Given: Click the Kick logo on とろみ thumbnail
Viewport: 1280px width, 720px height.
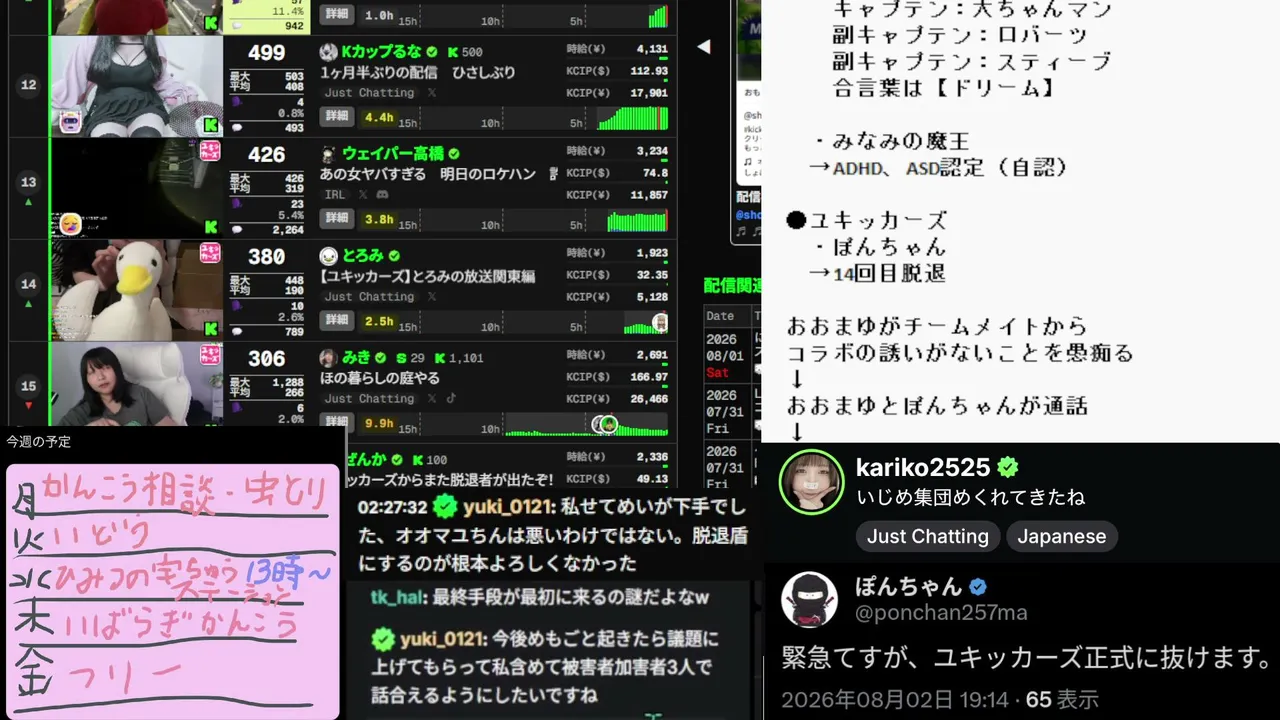Looking at the screenshot, I should coord(211,329).
